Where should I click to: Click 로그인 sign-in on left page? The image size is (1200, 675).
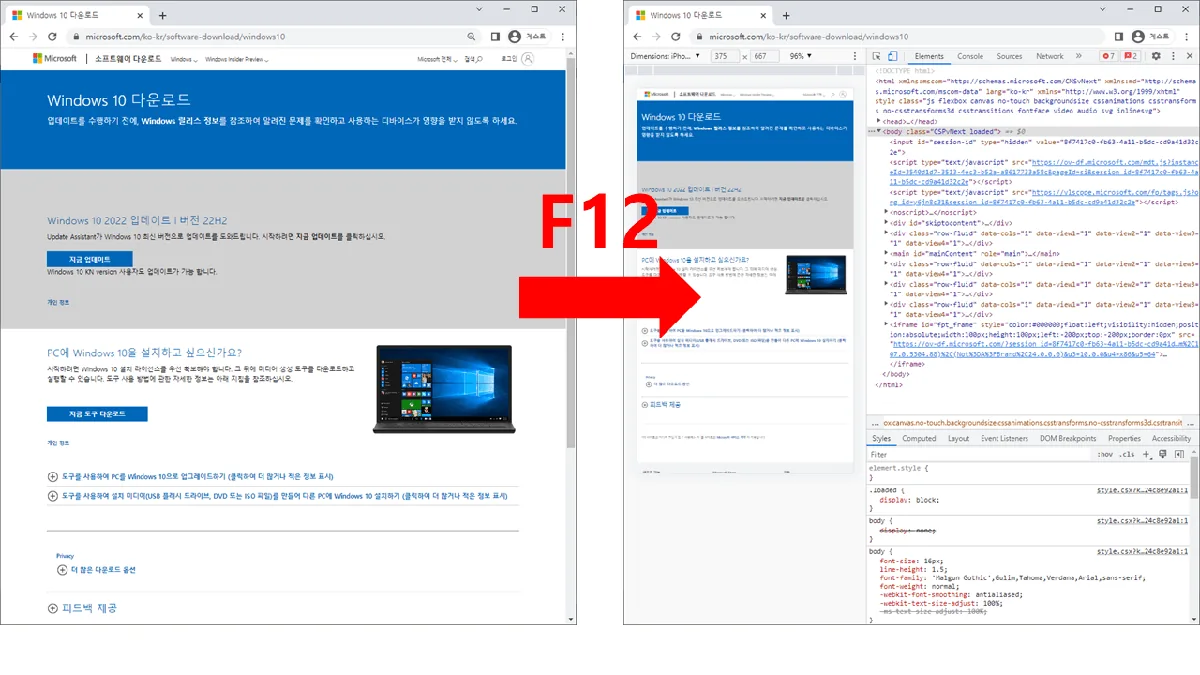(517, 60)
